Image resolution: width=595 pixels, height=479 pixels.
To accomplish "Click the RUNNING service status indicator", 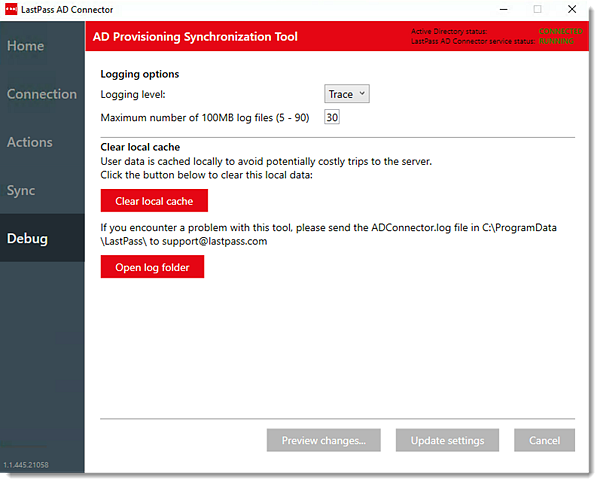I will coord(556,41).
